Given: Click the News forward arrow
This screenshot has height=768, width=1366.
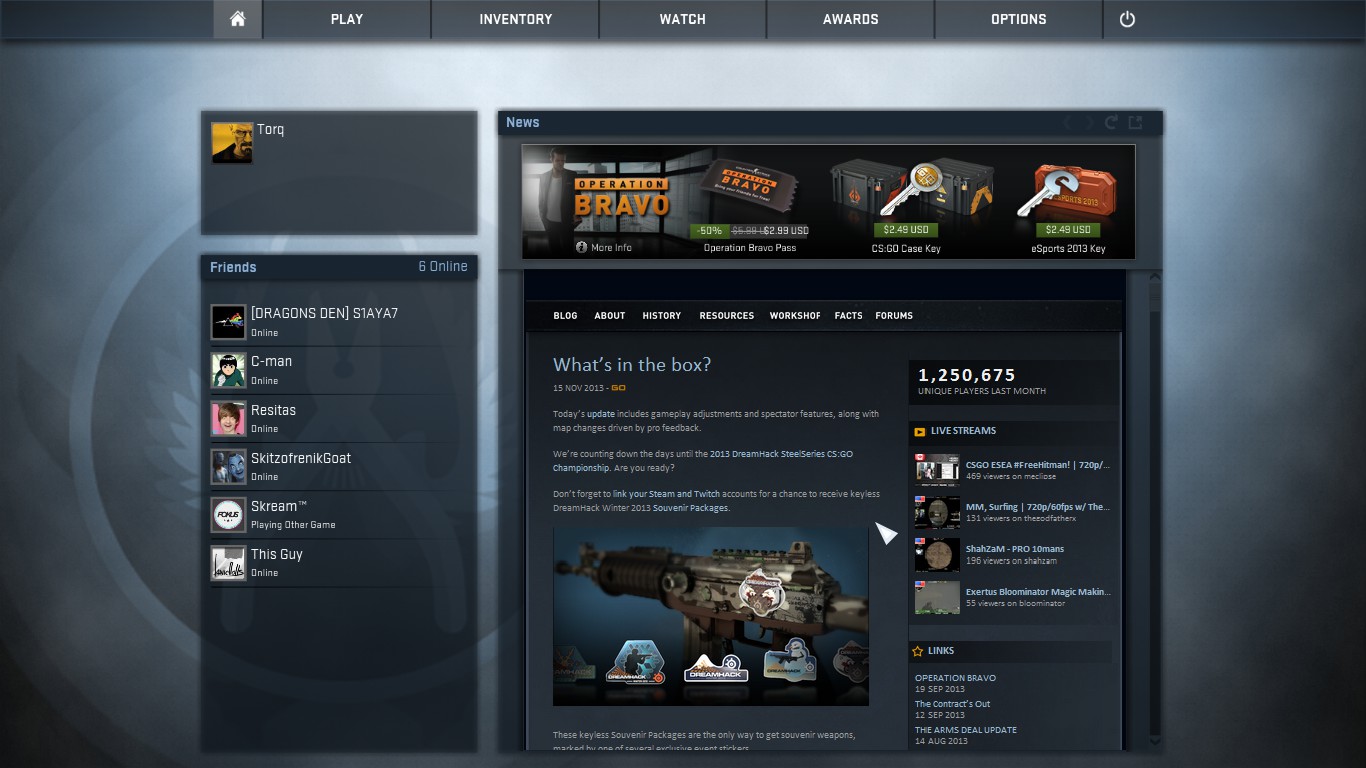Looking at the screenshot, I should pyautogui.click(x=1089, y=122).
